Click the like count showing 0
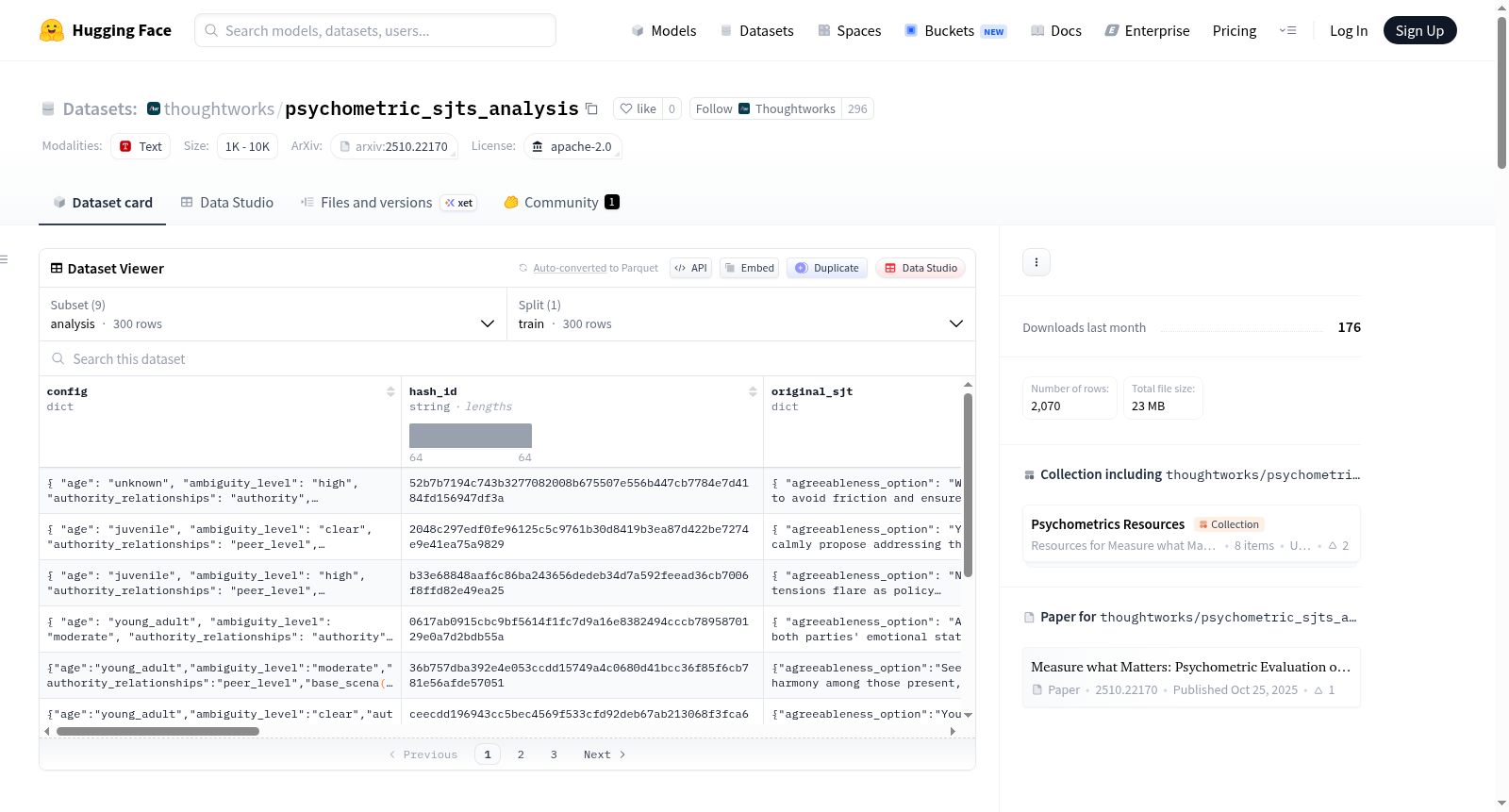 click(x=672, y=108)
